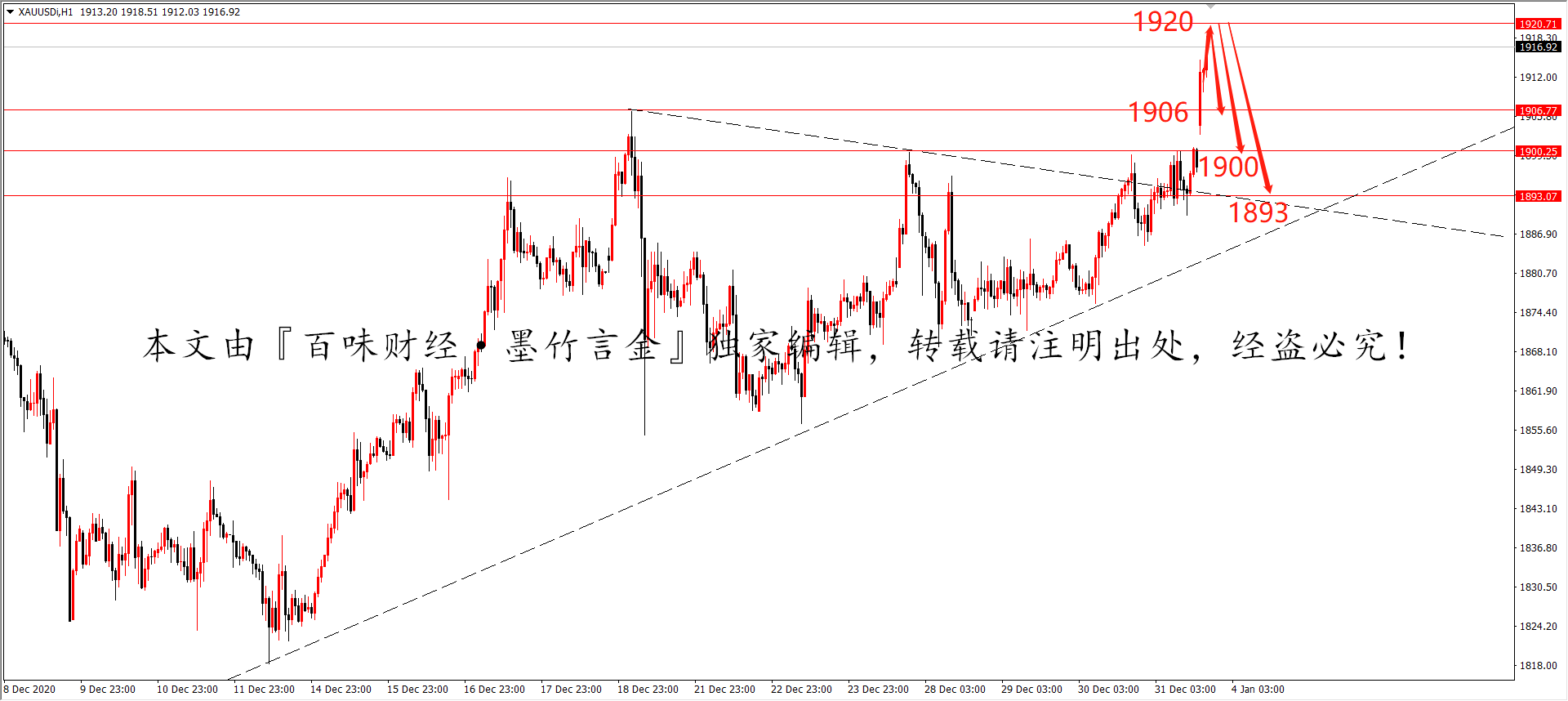Click the close value 1916.92 in chart header

coord(221,12)
